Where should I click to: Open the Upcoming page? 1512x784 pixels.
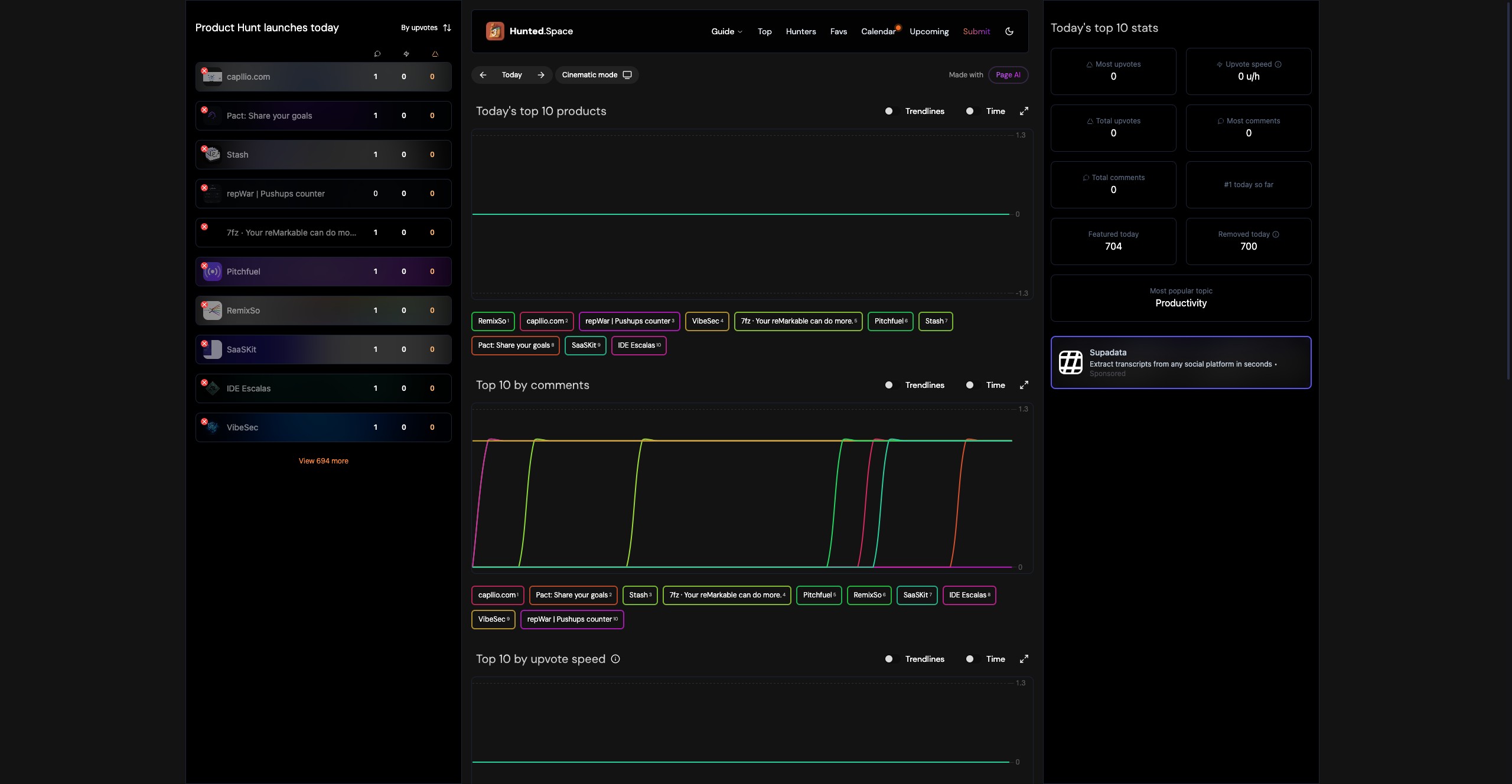tap(929, 31)
